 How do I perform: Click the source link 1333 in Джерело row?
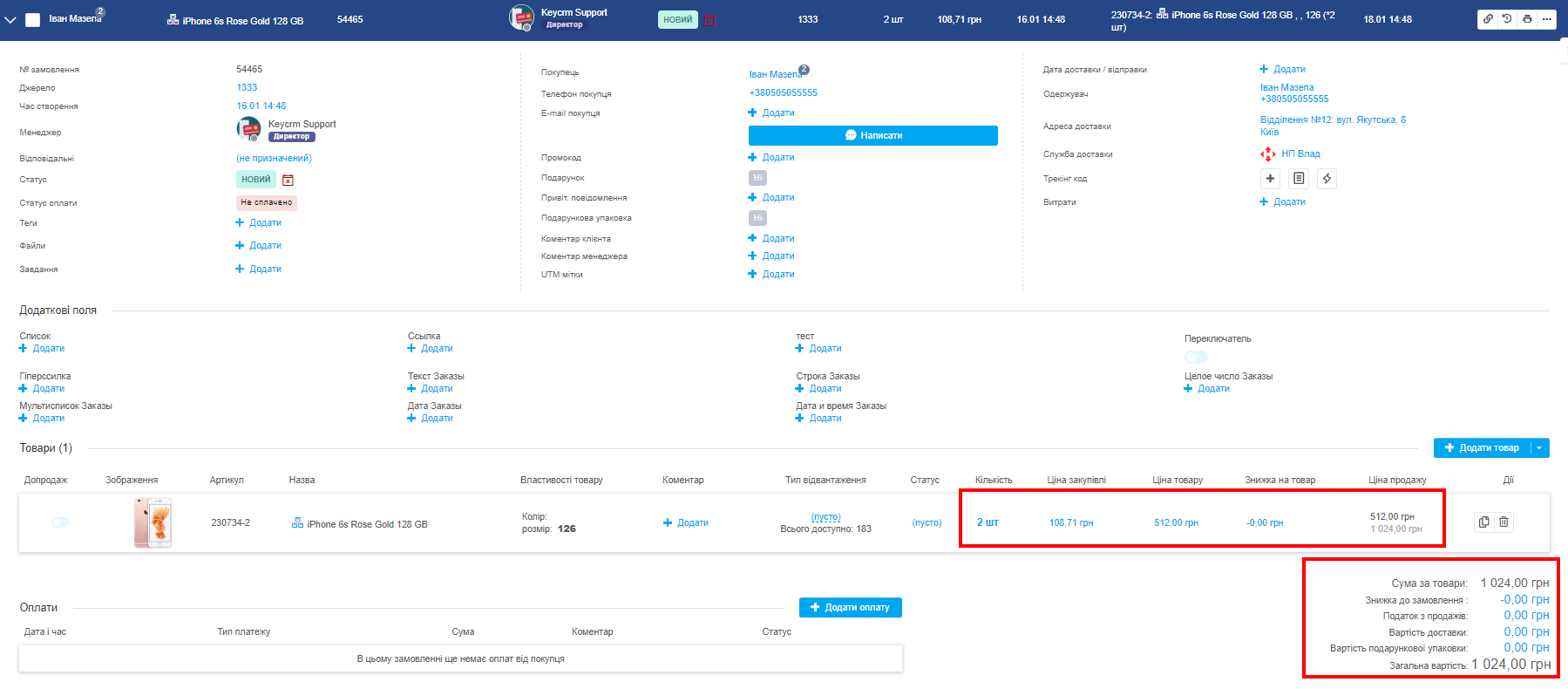(x=248, y=87)
